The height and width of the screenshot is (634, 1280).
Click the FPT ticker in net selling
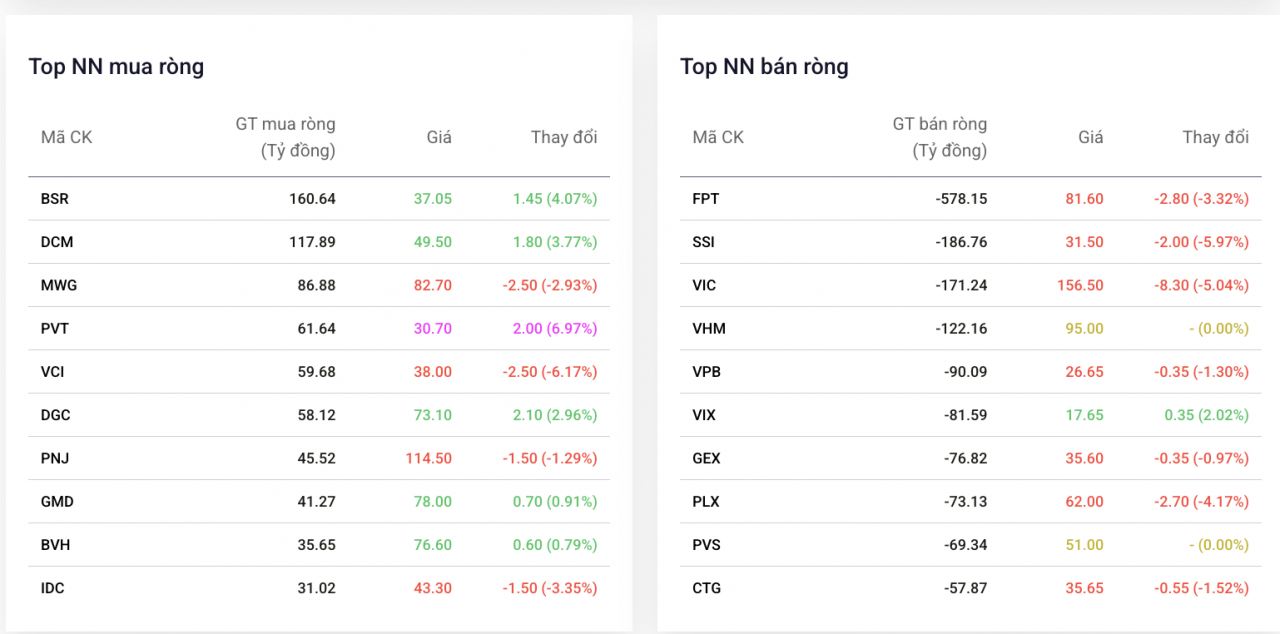[x=705, y=199]
